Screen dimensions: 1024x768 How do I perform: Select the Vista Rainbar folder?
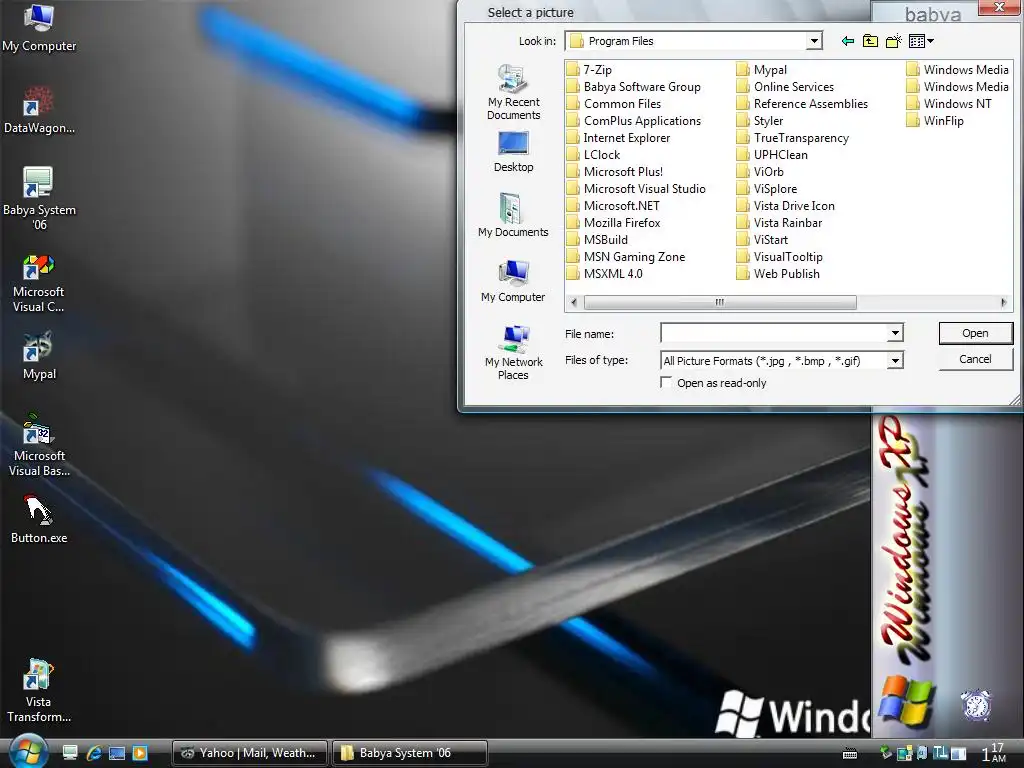pos(779,223)
